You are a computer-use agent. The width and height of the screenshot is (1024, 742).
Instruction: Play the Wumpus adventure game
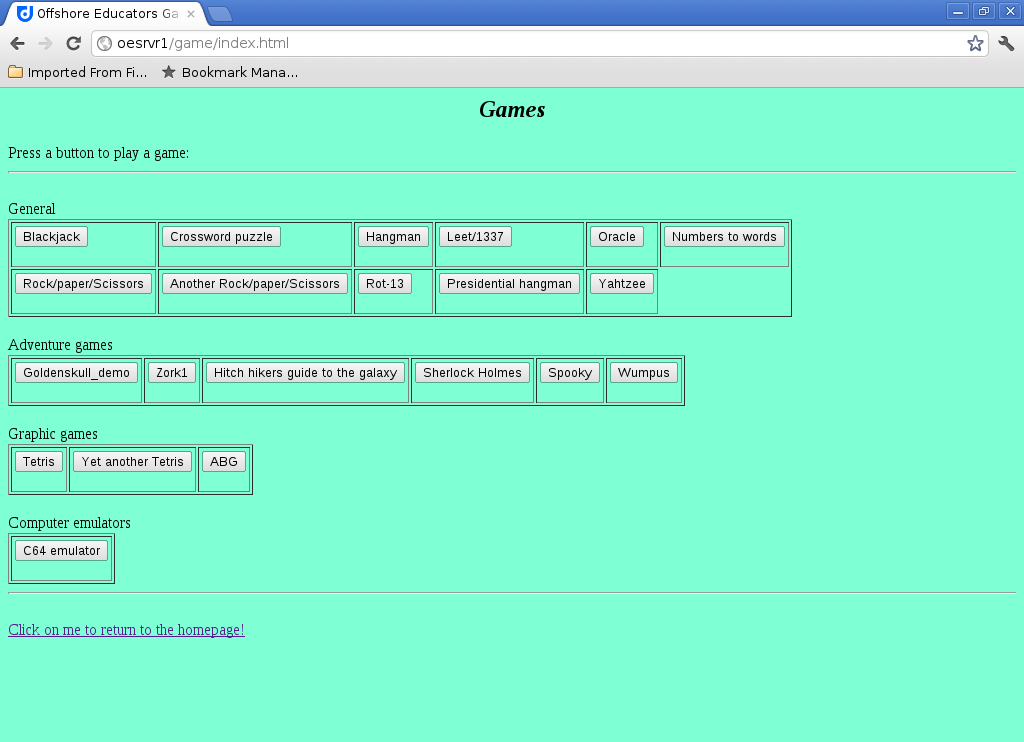coord(643,372)
